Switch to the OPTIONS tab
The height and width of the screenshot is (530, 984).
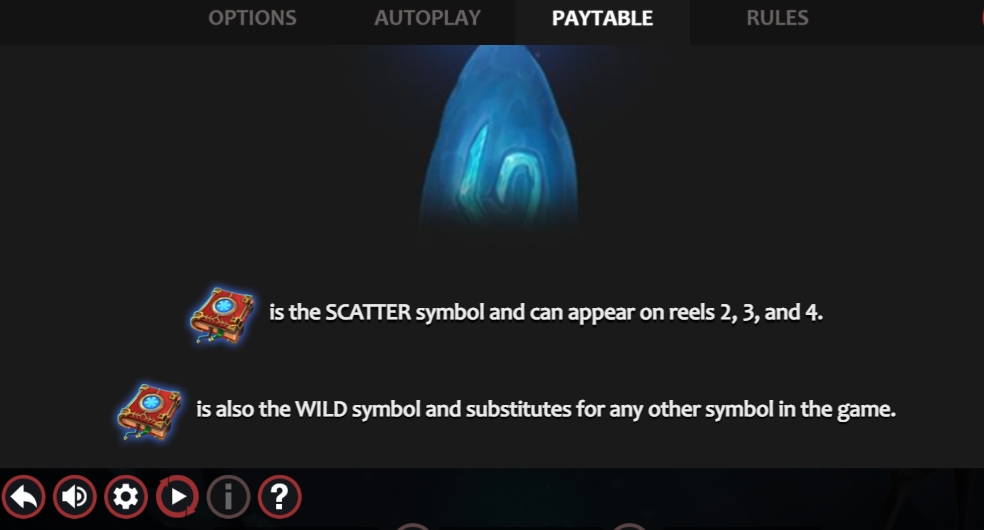(x=252, y=18)
